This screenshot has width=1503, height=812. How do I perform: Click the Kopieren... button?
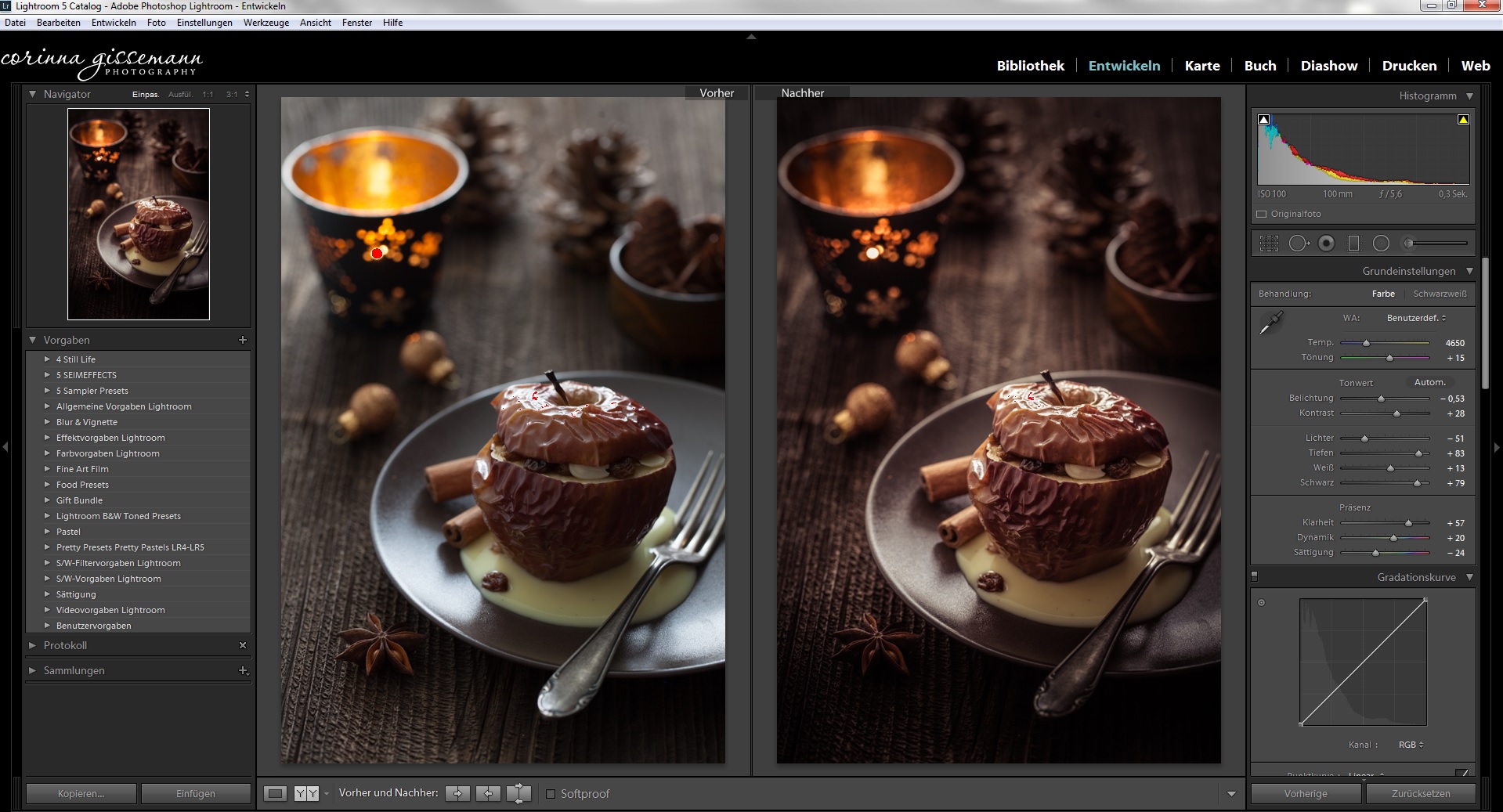click(x=81, y=793)
